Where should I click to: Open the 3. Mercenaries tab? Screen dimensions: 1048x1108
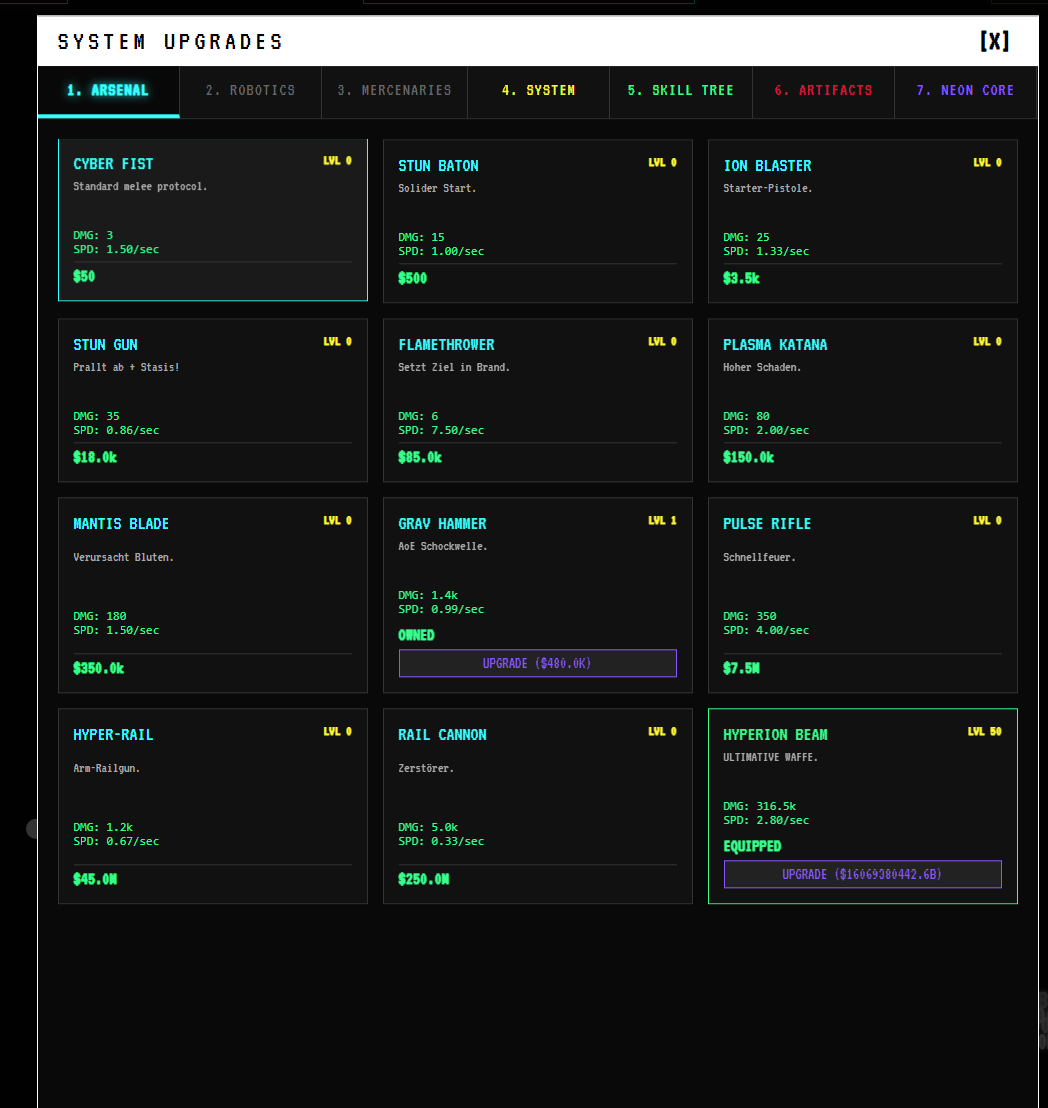[394, 90]
